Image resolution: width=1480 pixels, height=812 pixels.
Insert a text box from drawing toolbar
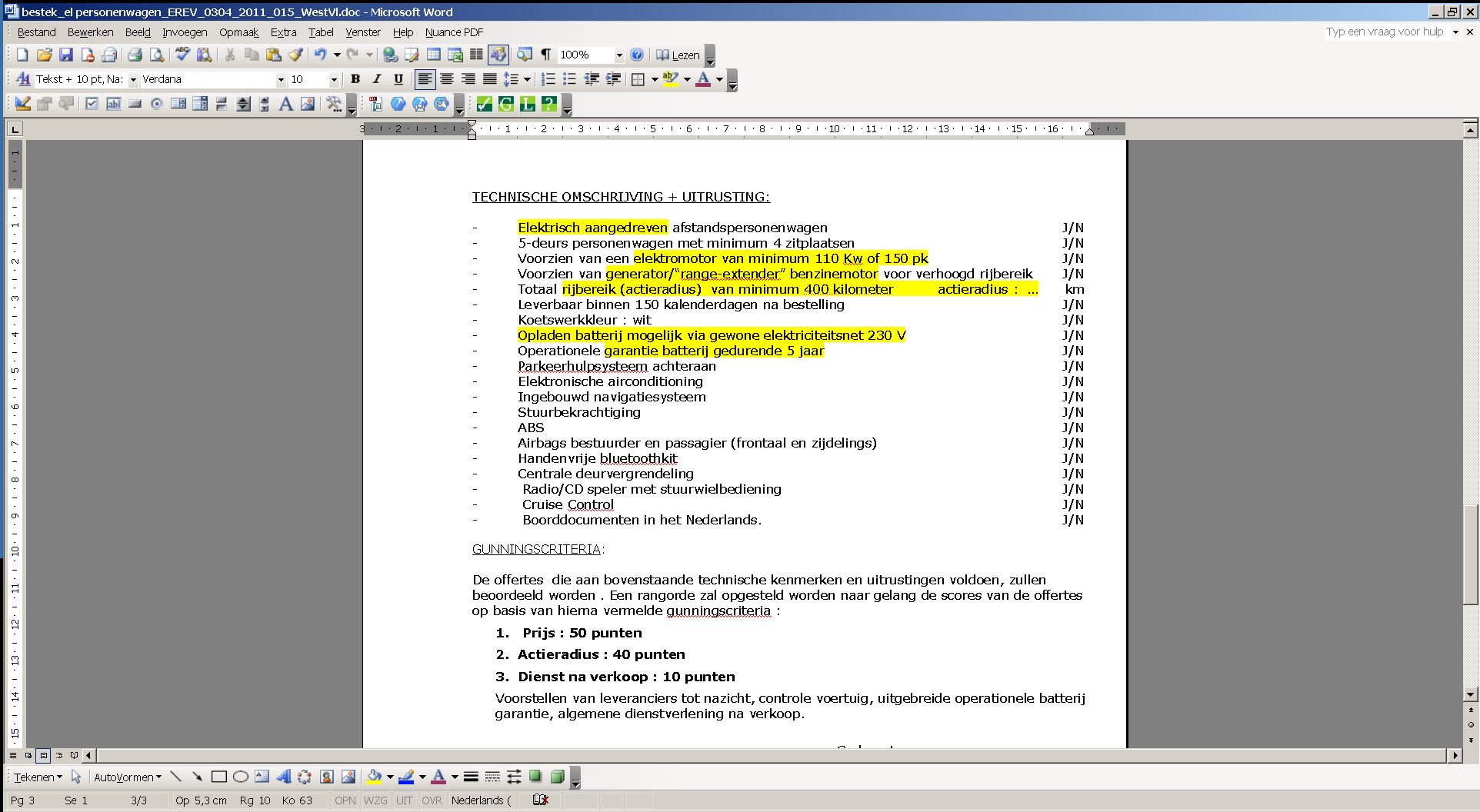coord(262,777)
